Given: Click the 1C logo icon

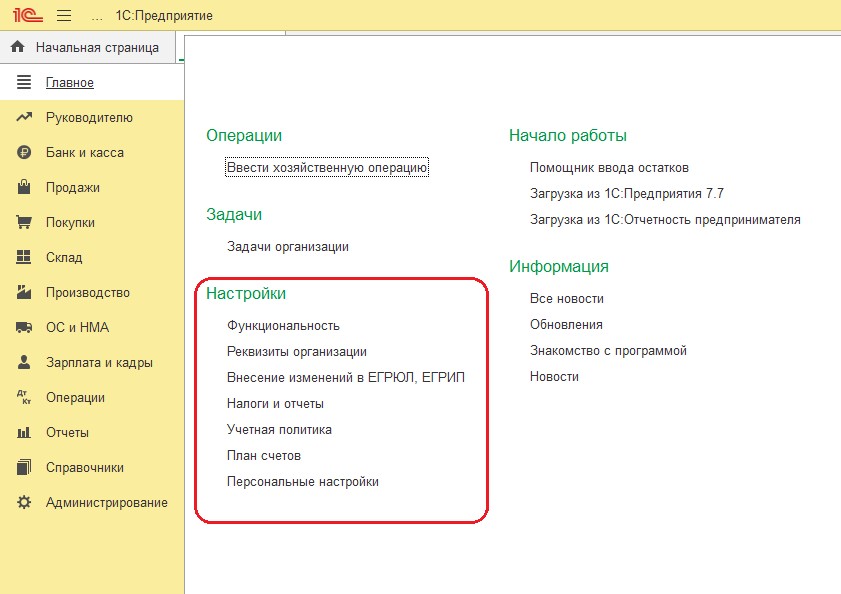Looking at the screenshot, I should (28, 15).
